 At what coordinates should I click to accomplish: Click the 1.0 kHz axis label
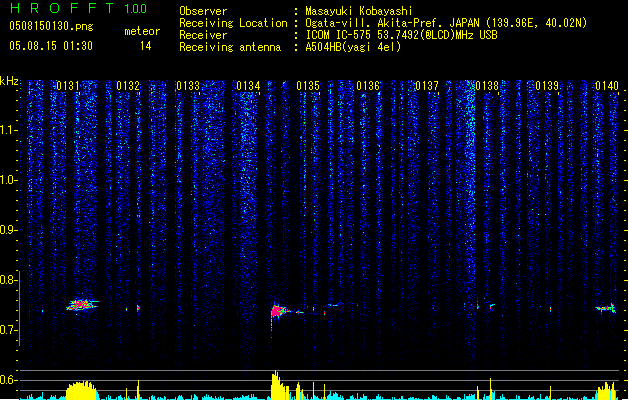click(x=9, y=180)
